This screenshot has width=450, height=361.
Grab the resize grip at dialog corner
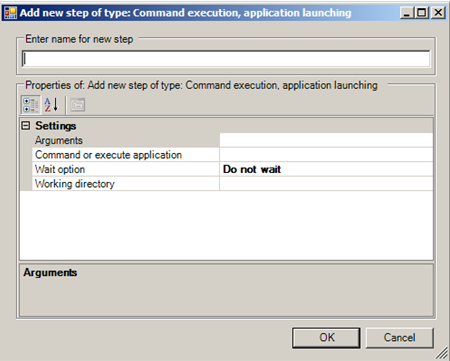(x=442, y=353)
